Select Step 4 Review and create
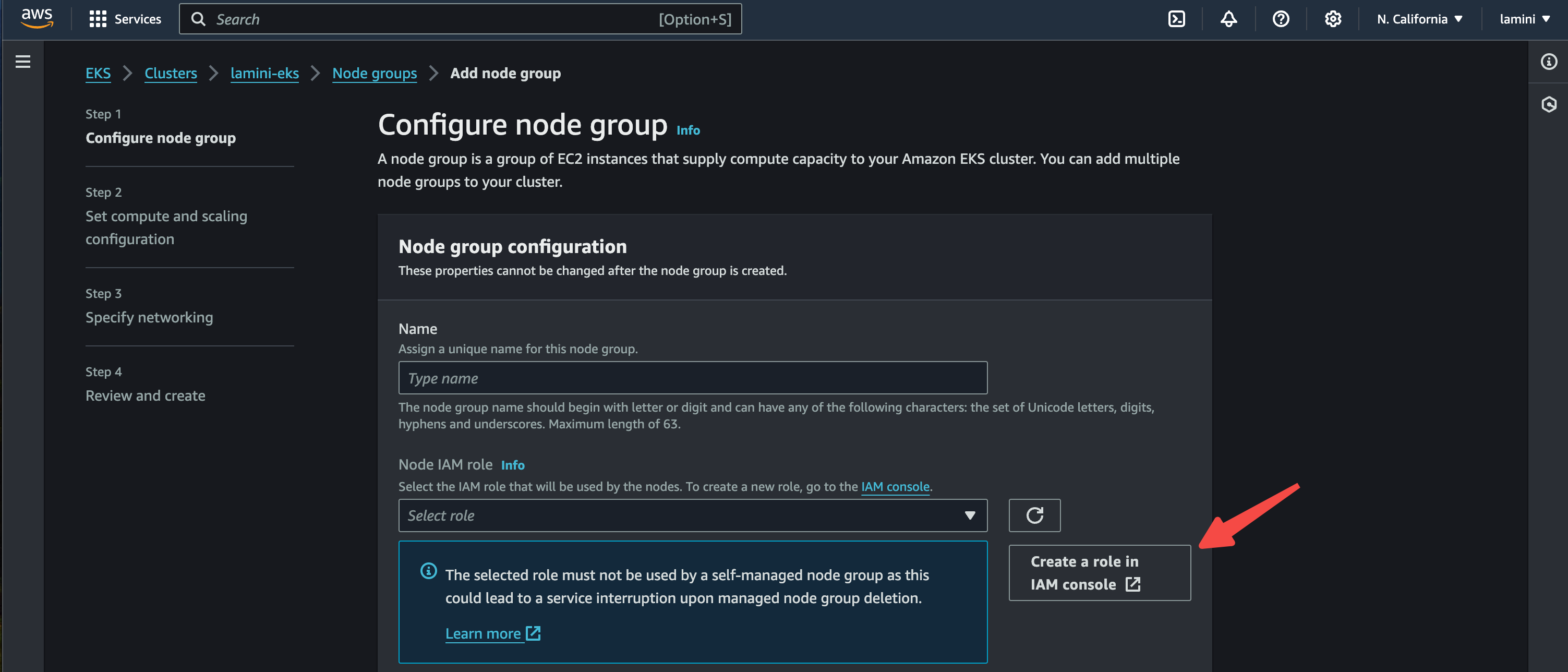Screen dimensions: 1568x672 (x=146, y=395)
